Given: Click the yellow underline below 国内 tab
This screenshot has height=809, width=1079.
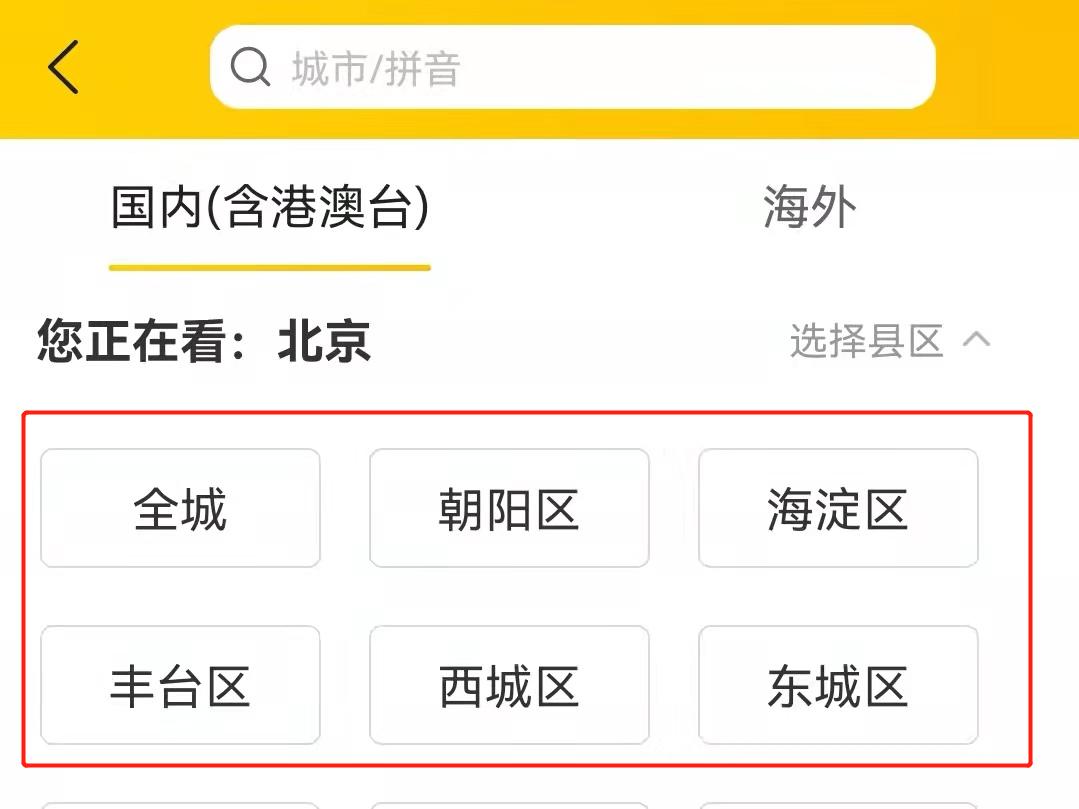Looking at the screenshot, I should coord(270,268).
